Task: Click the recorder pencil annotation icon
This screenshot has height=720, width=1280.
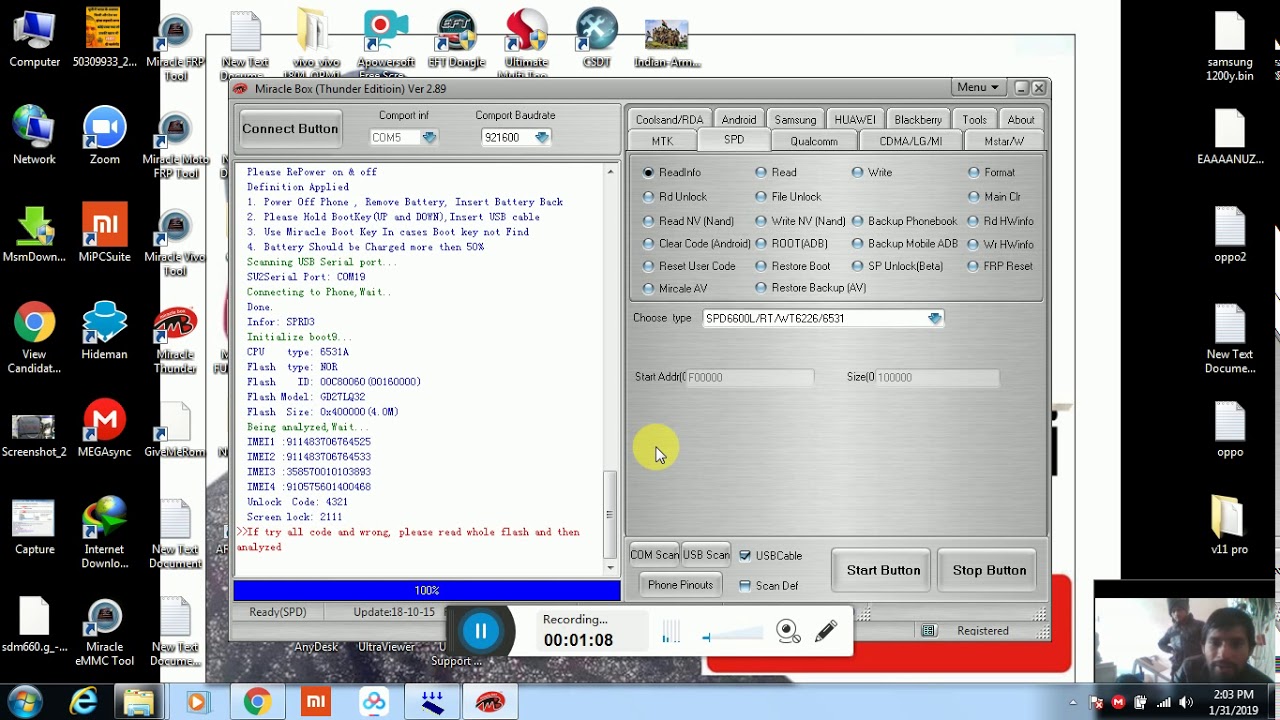Action: pyautogui.click(x=826, y=631)
